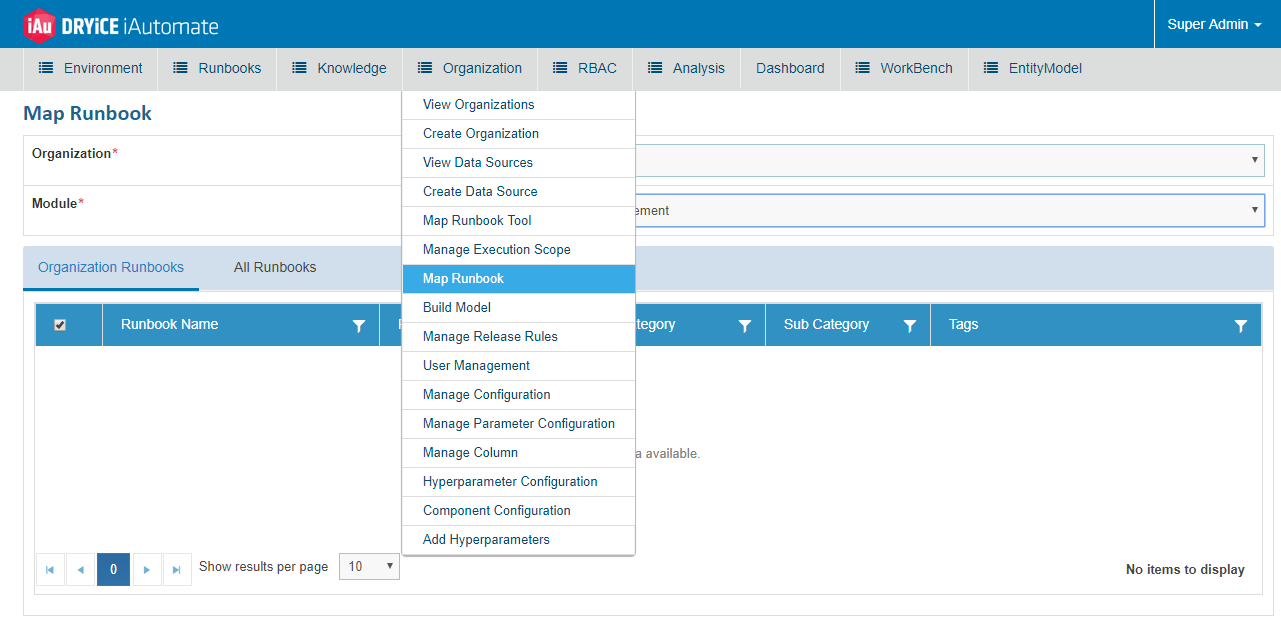
Task: Toggle the select-all runbooks checkbox
Action: tap(60, 325)
